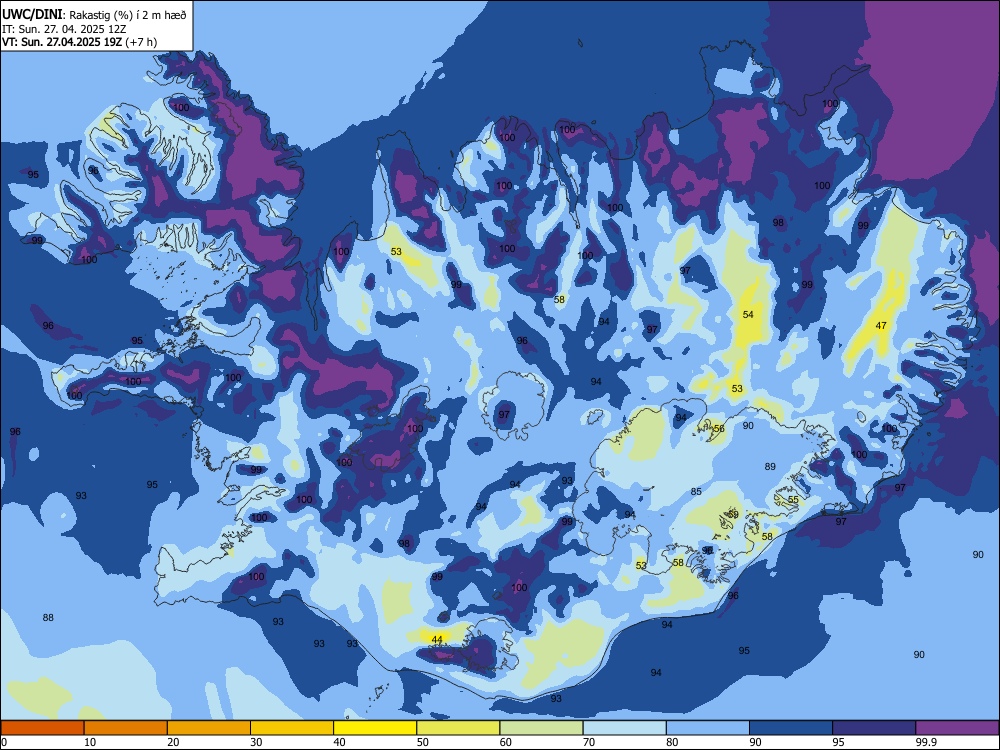Pick the legend scale label '40'
The width and height of the screenshot is (1000, 750).
point(339,742)
